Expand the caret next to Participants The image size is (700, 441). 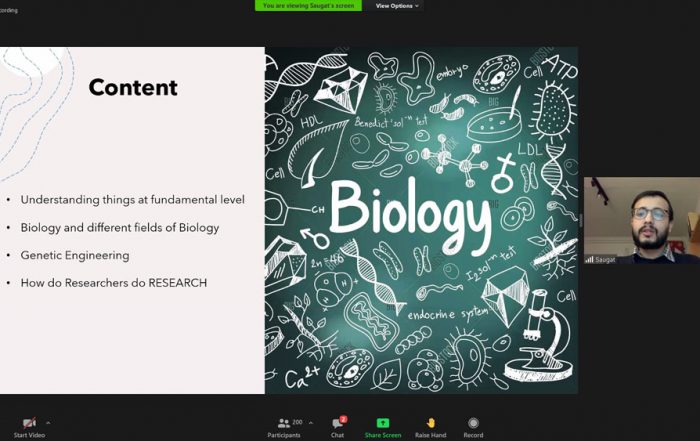point(310,423)
